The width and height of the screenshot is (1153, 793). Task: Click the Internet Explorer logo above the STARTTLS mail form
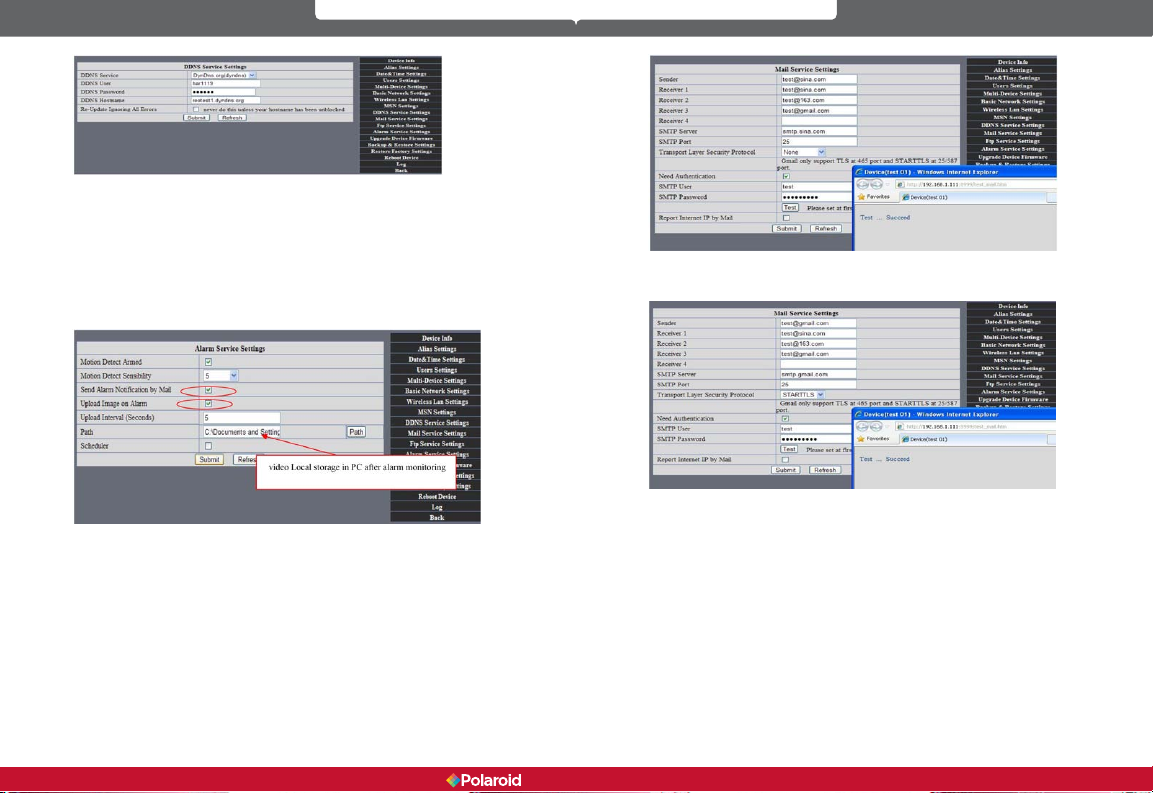pos(858,414)
